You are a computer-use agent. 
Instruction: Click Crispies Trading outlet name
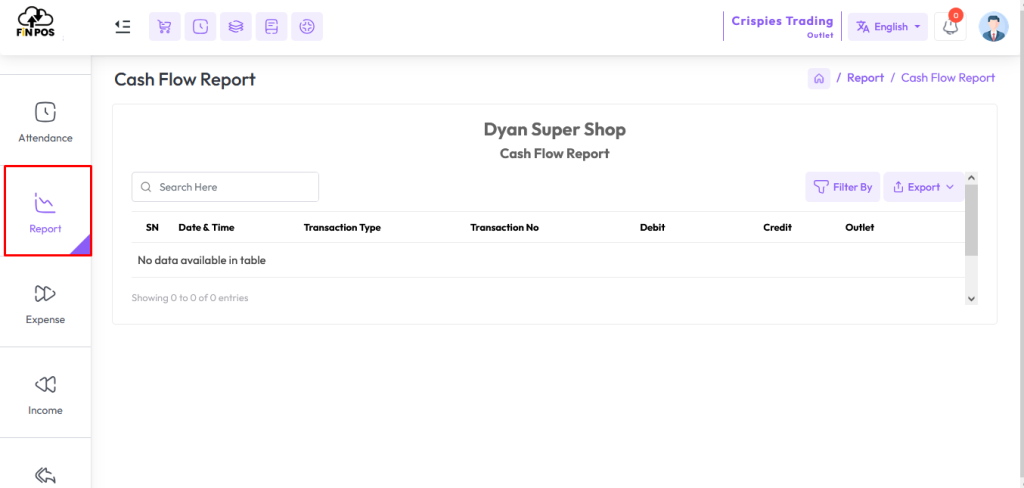tap(782, 21)
